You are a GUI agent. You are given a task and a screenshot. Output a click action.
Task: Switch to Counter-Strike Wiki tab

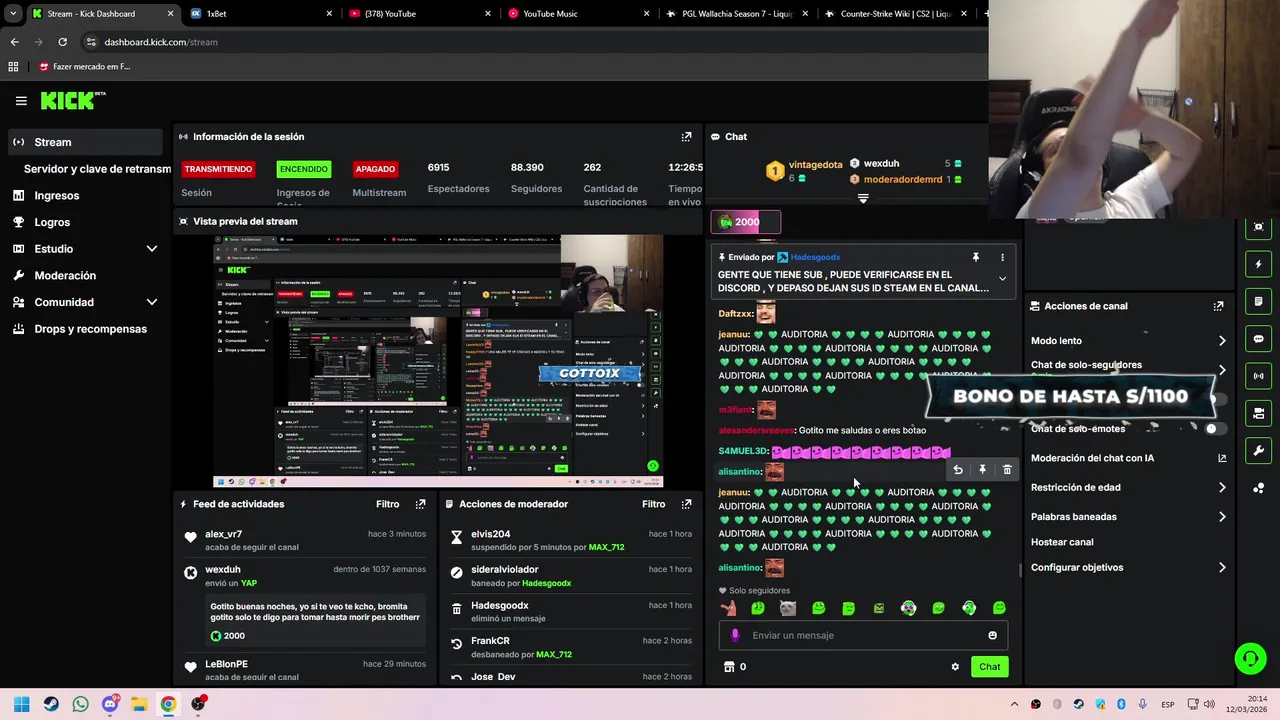click(895, 14)
